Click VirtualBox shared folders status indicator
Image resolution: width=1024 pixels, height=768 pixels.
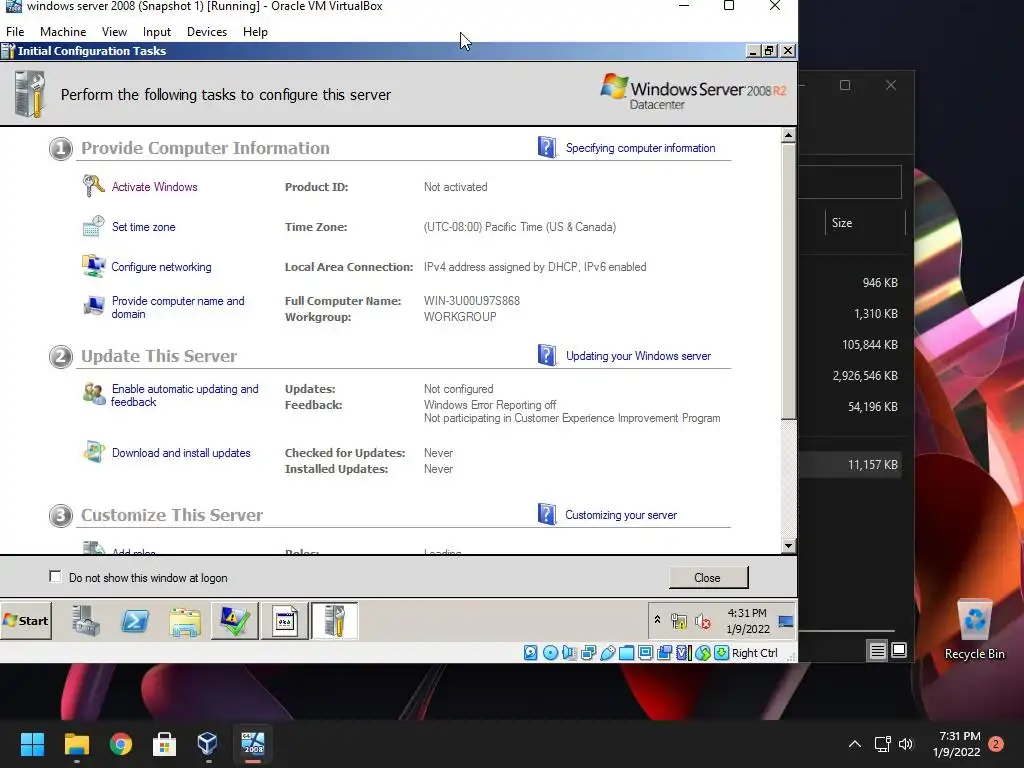pyautogui.click(x=626, y=652)
